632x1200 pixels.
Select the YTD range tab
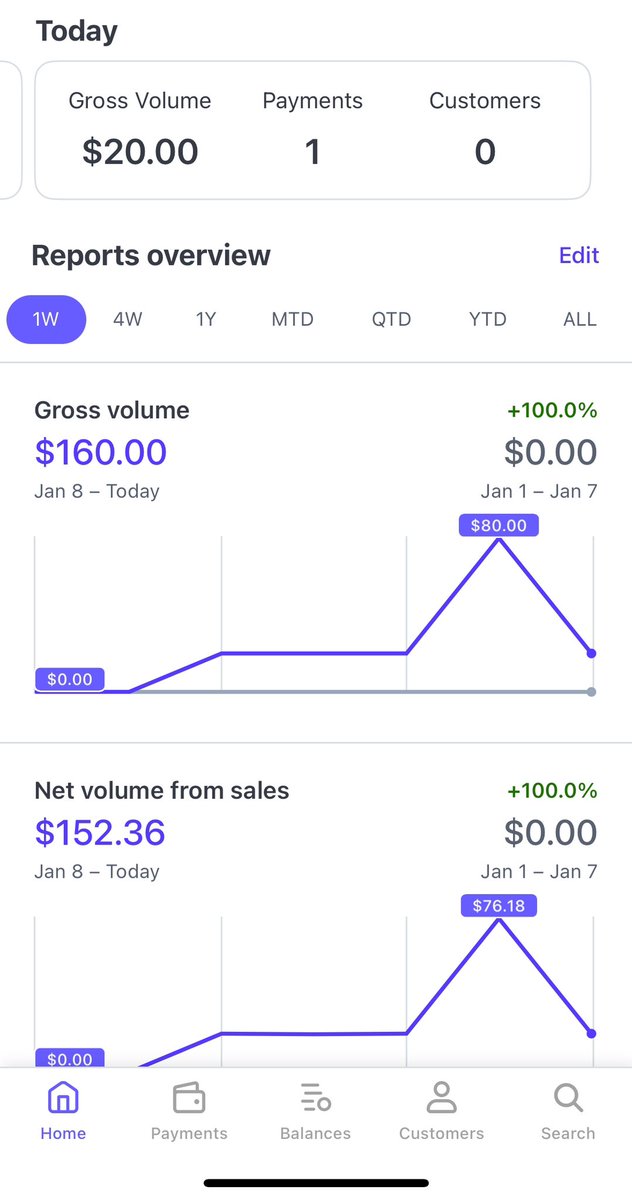[487, 320]
